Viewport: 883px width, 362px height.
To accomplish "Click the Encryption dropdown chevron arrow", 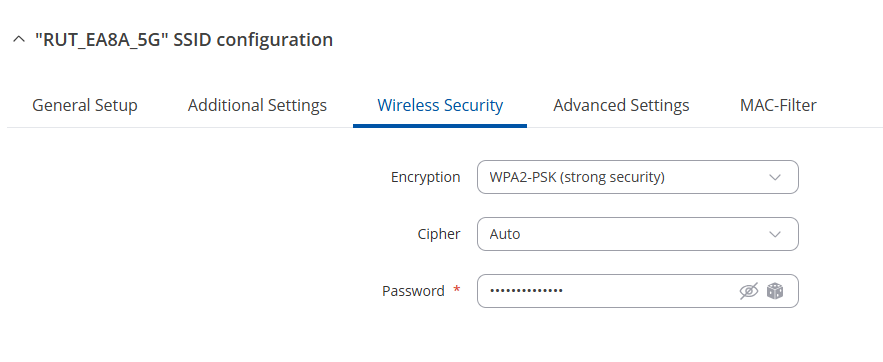I will coord(775,177).
